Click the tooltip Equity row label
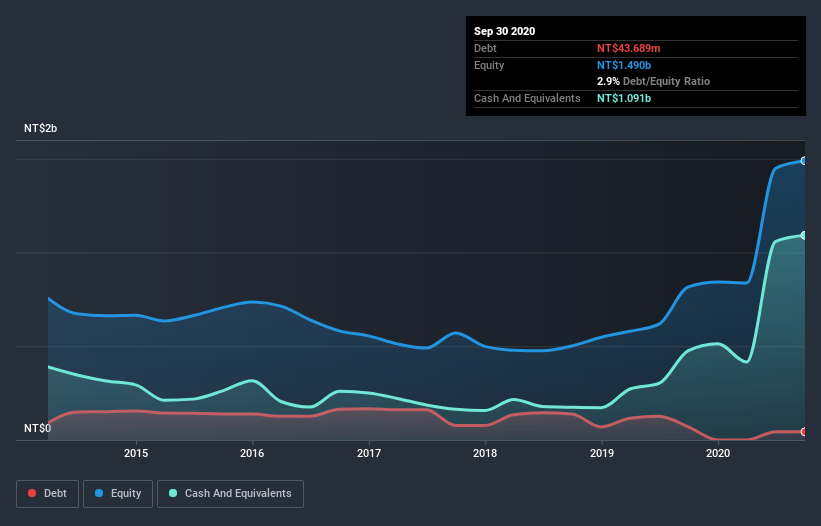 click(x=489, y=65)
